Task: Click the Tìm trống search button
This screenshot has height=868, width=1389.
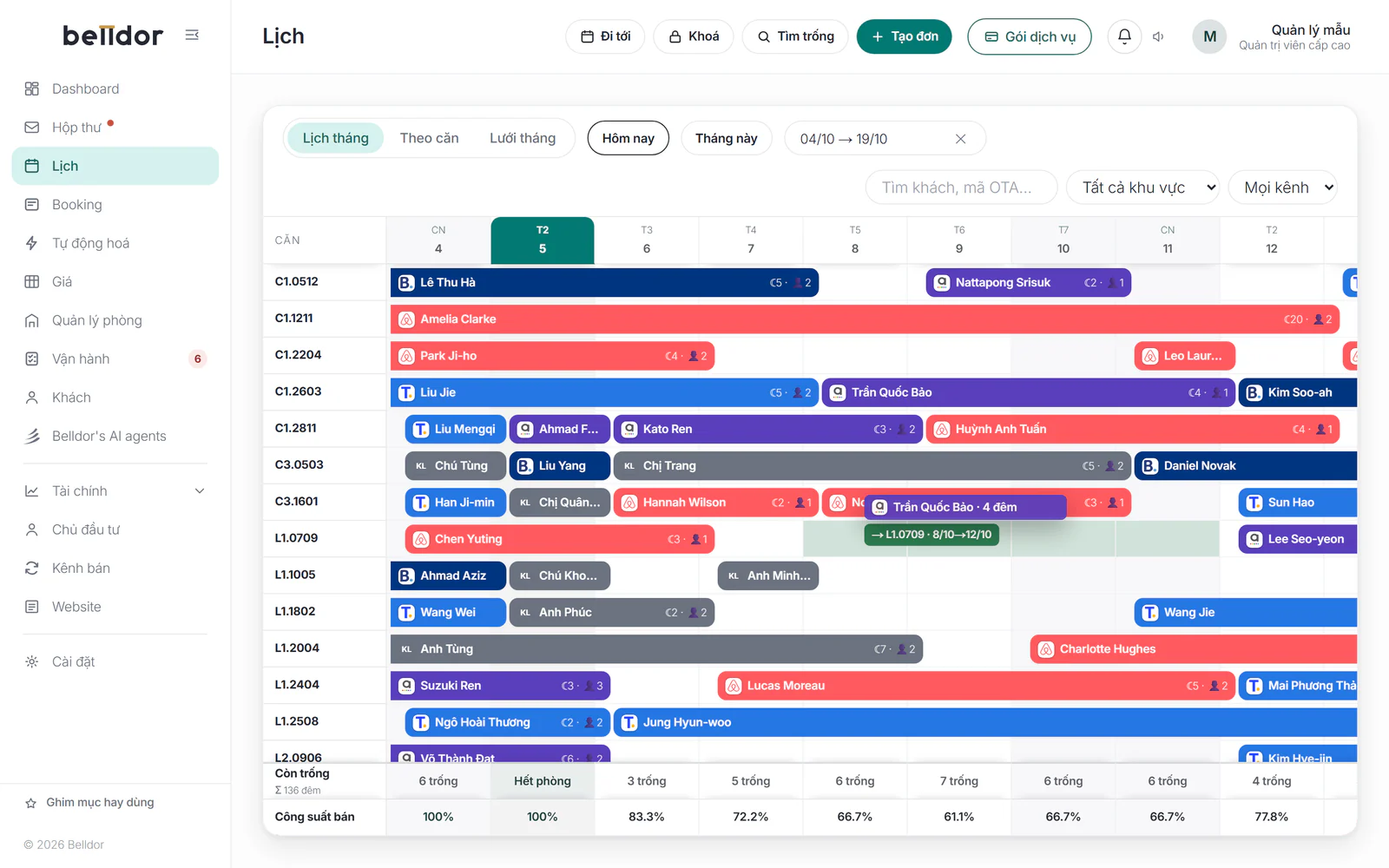Action: click(795, 36)
